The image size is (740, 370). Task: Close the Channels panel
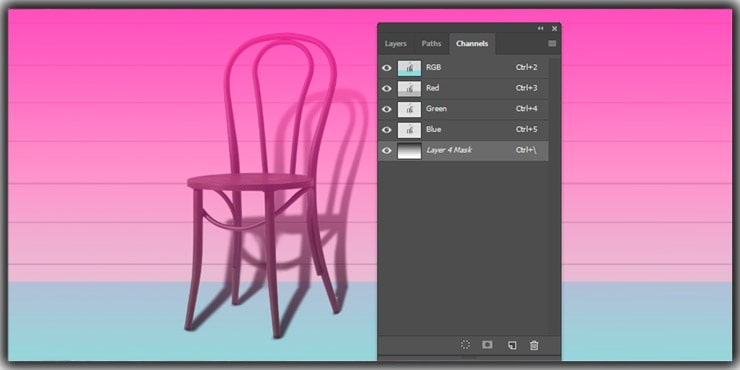[555, 28]
